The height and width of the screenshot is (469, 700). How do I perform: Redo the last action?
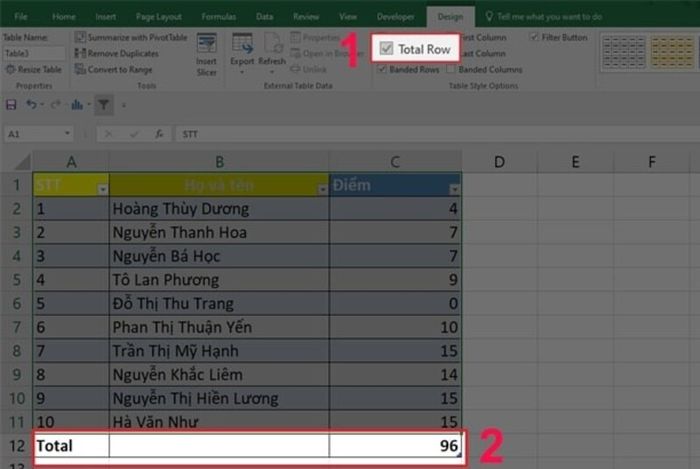click(x=55, y=105)
